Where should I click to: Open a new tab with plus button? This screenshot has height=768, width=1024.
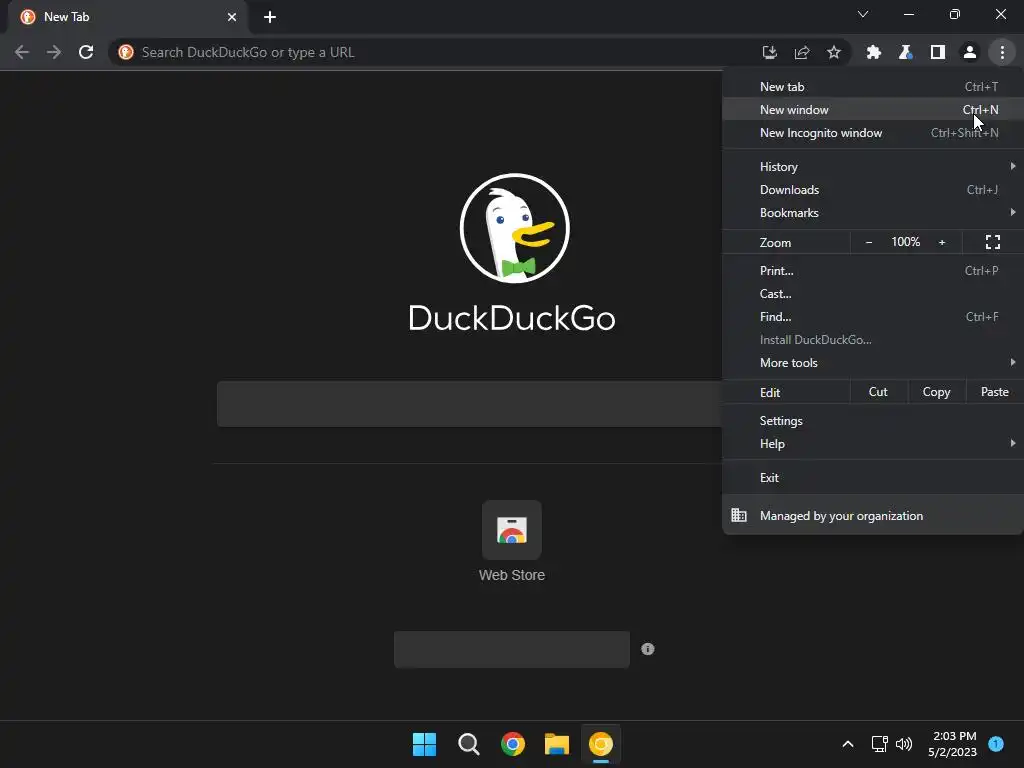point(270,17)
